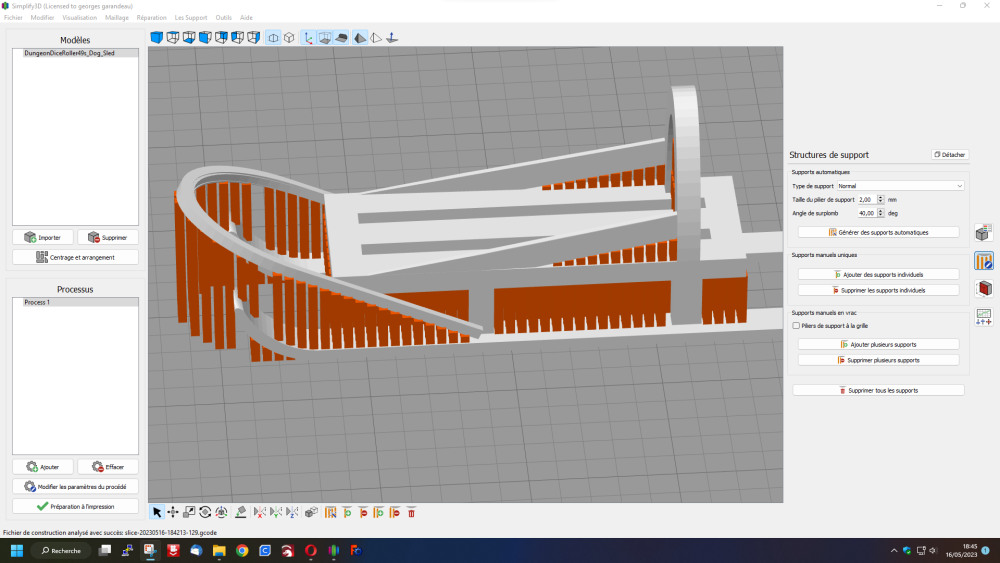Open the Réparation menu

click(152, 18)
